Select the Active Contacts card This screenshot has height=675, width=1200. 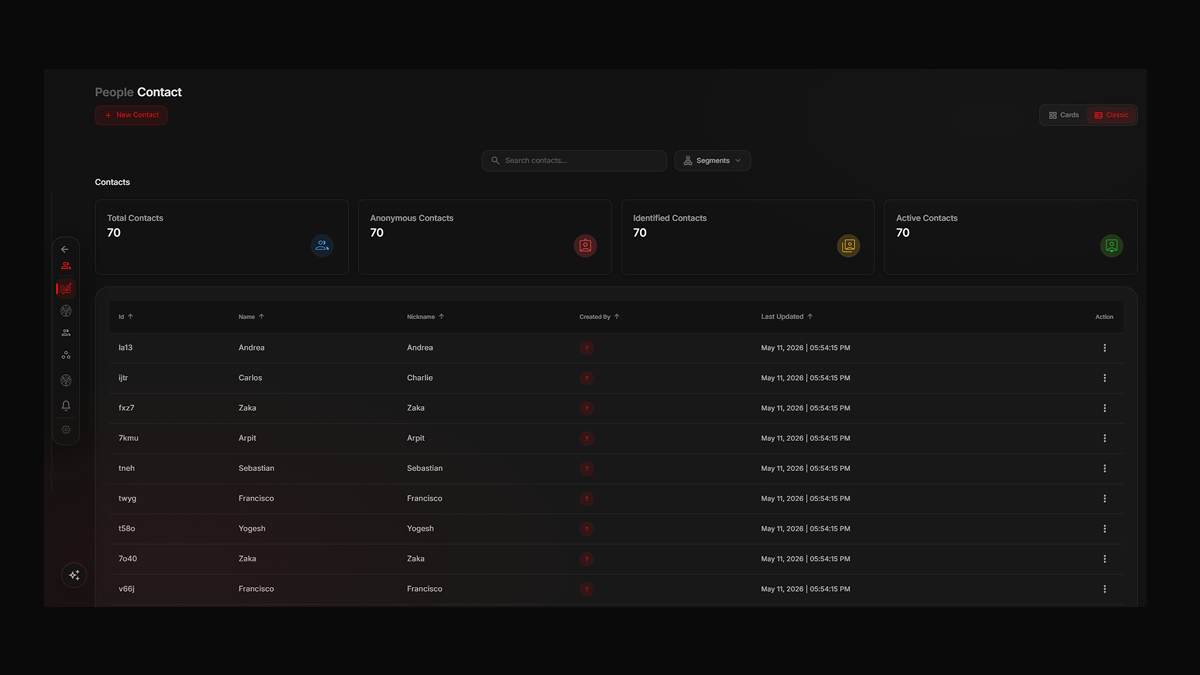coord(1011,237)
